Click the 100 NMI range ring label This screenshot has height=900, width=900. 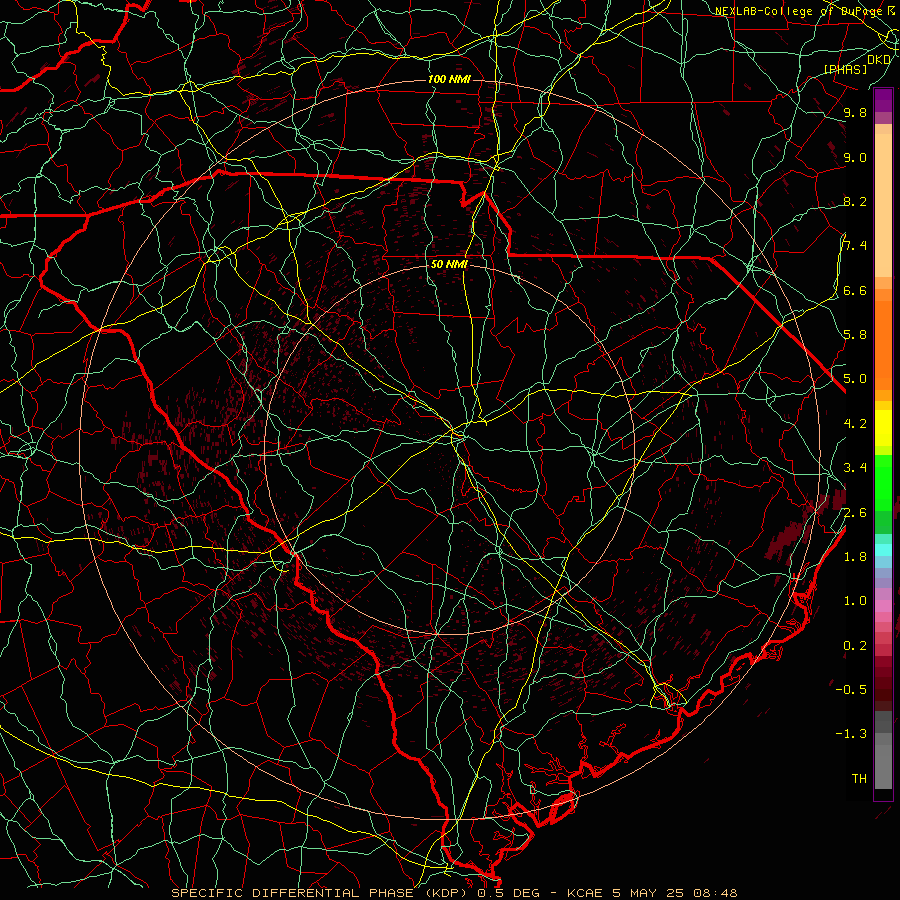click(449, 79)
